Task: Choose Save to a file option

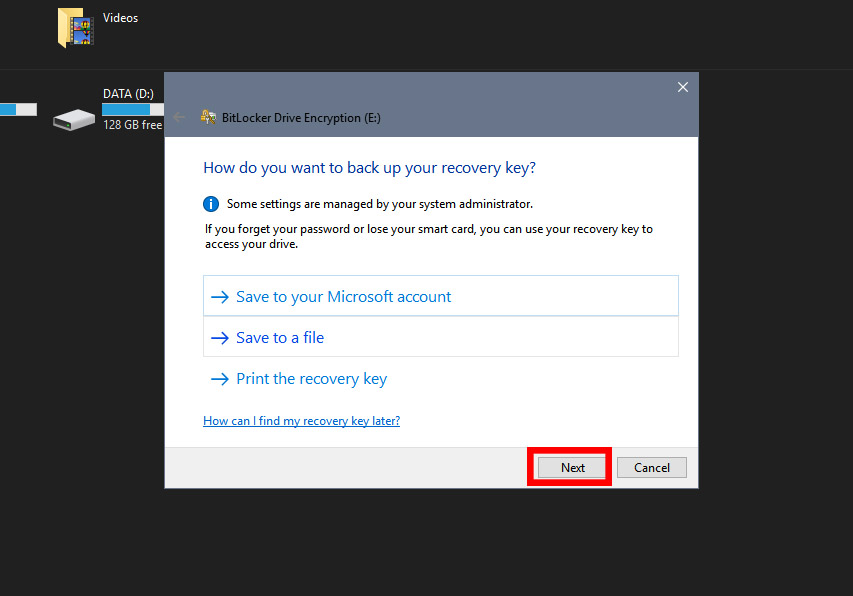Action: tap(280, 338)
